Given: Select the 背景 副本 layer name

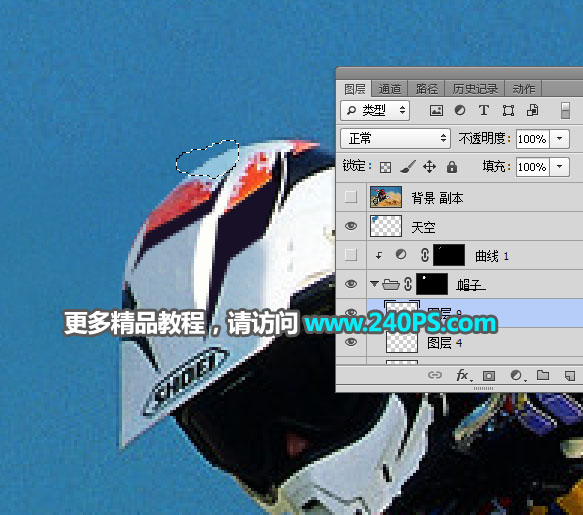Looking at the screenshot, I should tap(437, 198).
